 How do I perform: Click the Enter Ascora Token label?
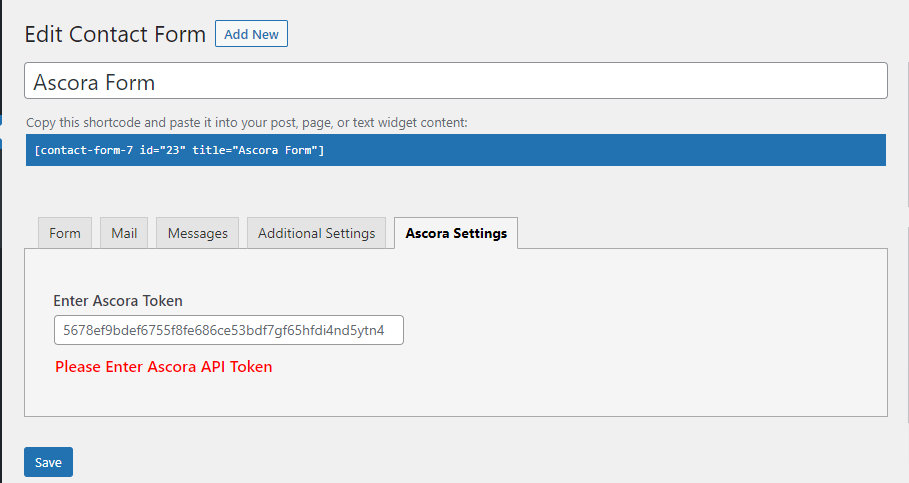[x=117, y=300]
